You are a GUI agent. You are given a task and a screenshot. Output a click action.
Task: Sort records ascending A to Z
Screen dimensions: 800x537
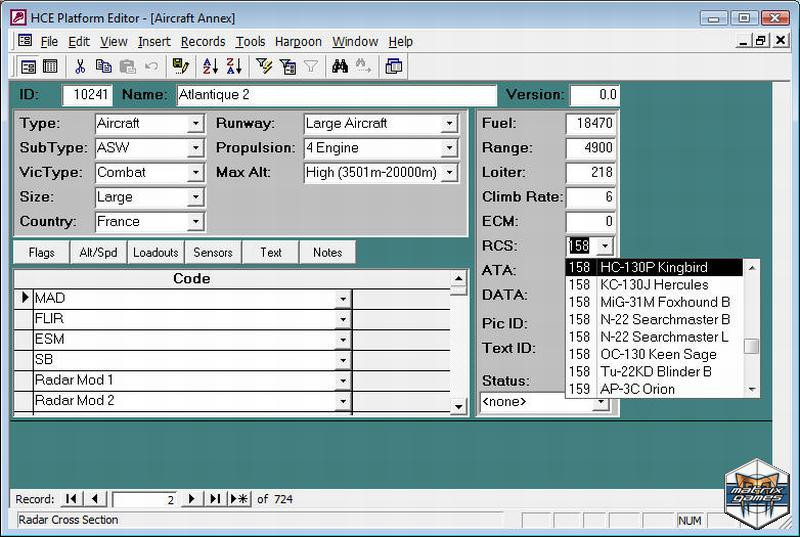[x=210, y=66]
